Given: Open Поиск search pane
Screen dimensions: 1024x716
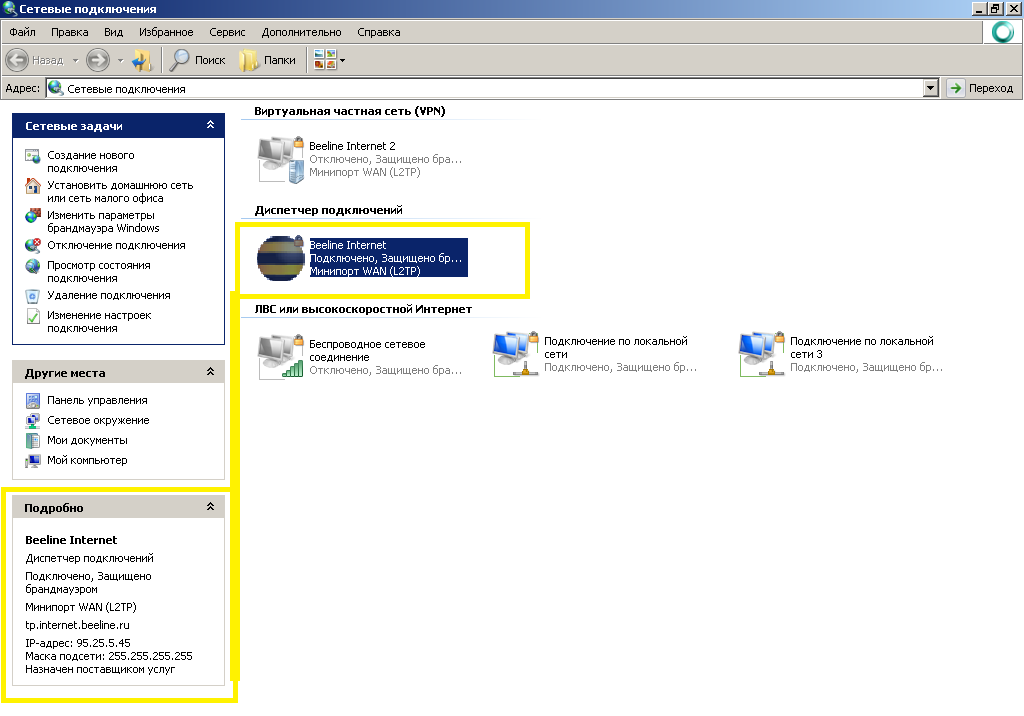Looking at the screenshot, I should 197,60.
